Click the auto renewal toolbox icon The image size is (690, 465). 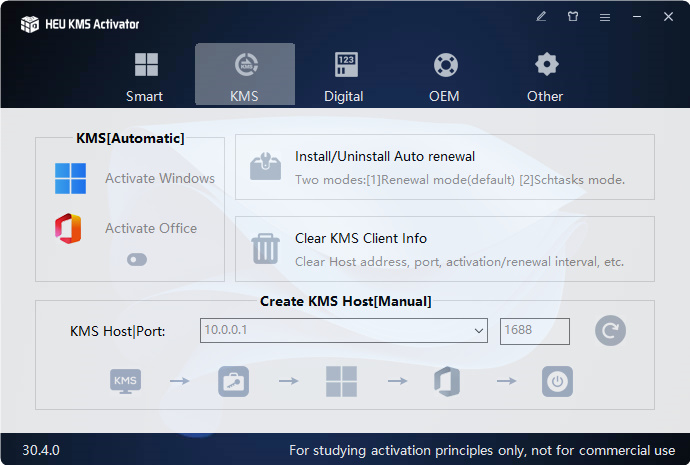pyautogui.click(x=265, y=167)
